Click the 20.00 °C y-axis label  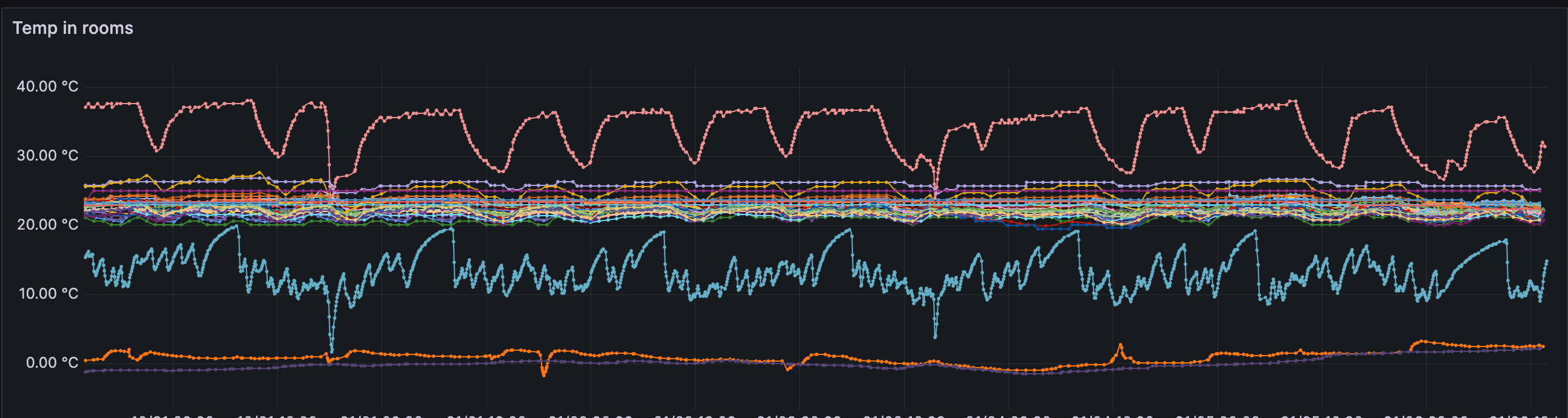coord(47,225)
